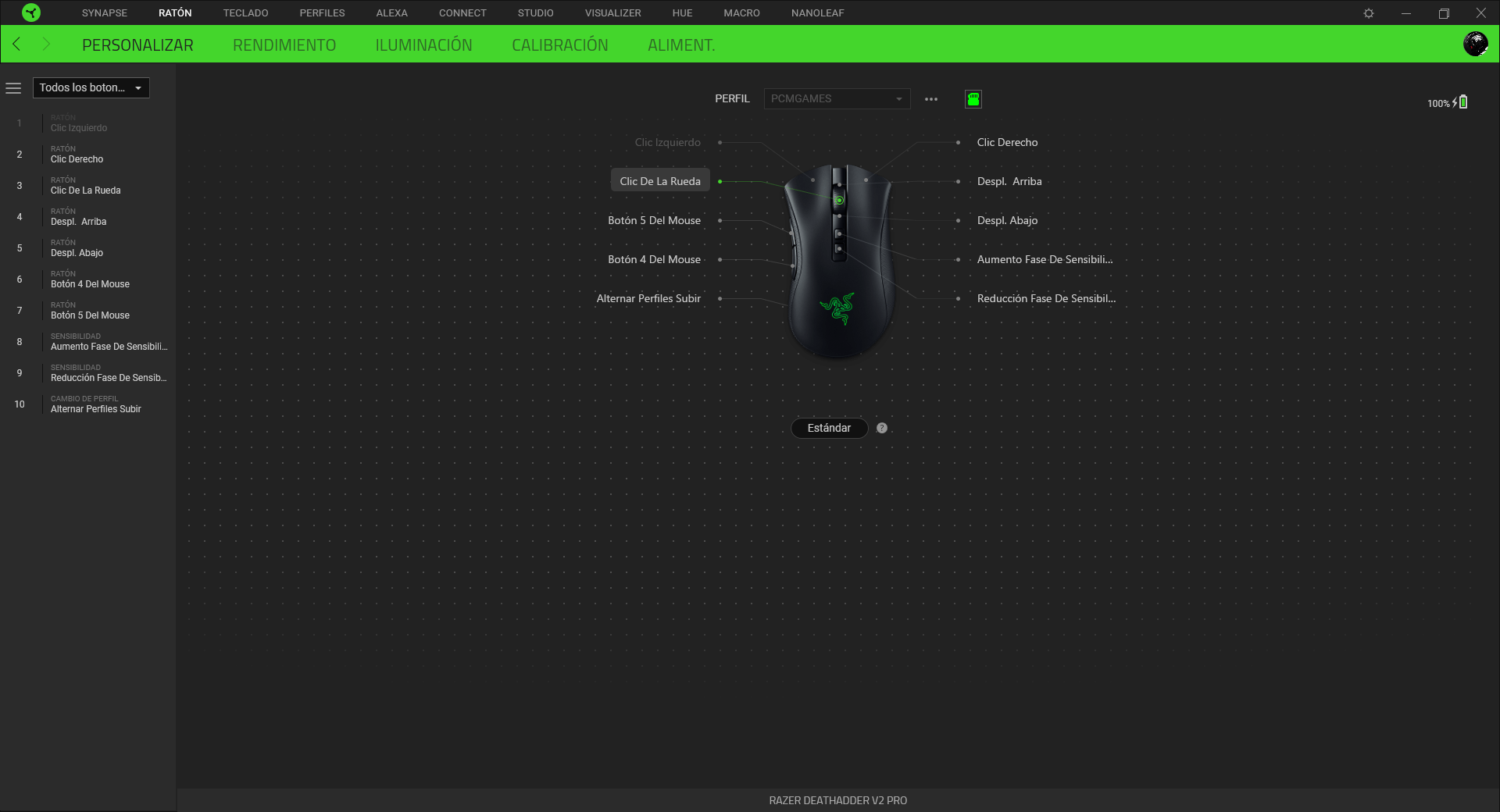
Task: Select 'Despl. Arriba' diagram label
Action: (1009, 181)
